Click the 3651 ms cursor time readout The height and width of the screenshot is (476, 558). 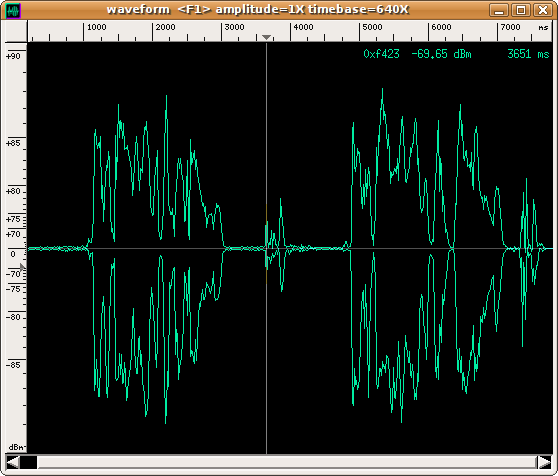coord(528,54)
